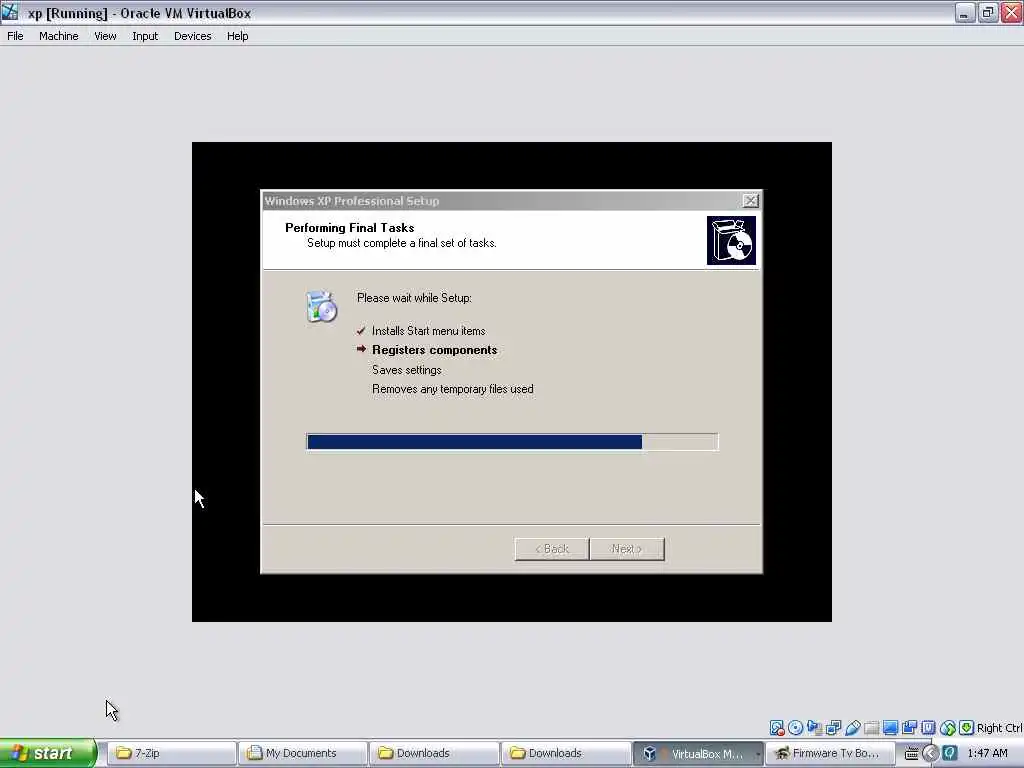Click the optical drive status icon
Screen dimensions: 1024x768
tap(795, 728)
